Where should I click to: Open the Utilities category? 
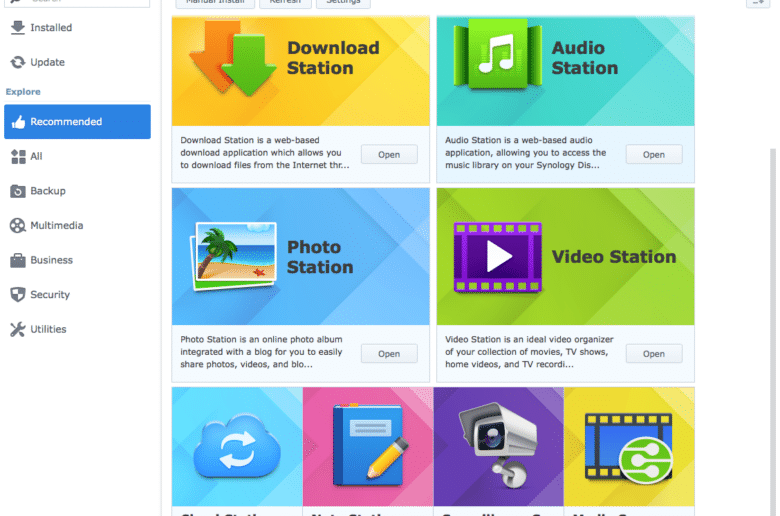(x=77, y=329)
